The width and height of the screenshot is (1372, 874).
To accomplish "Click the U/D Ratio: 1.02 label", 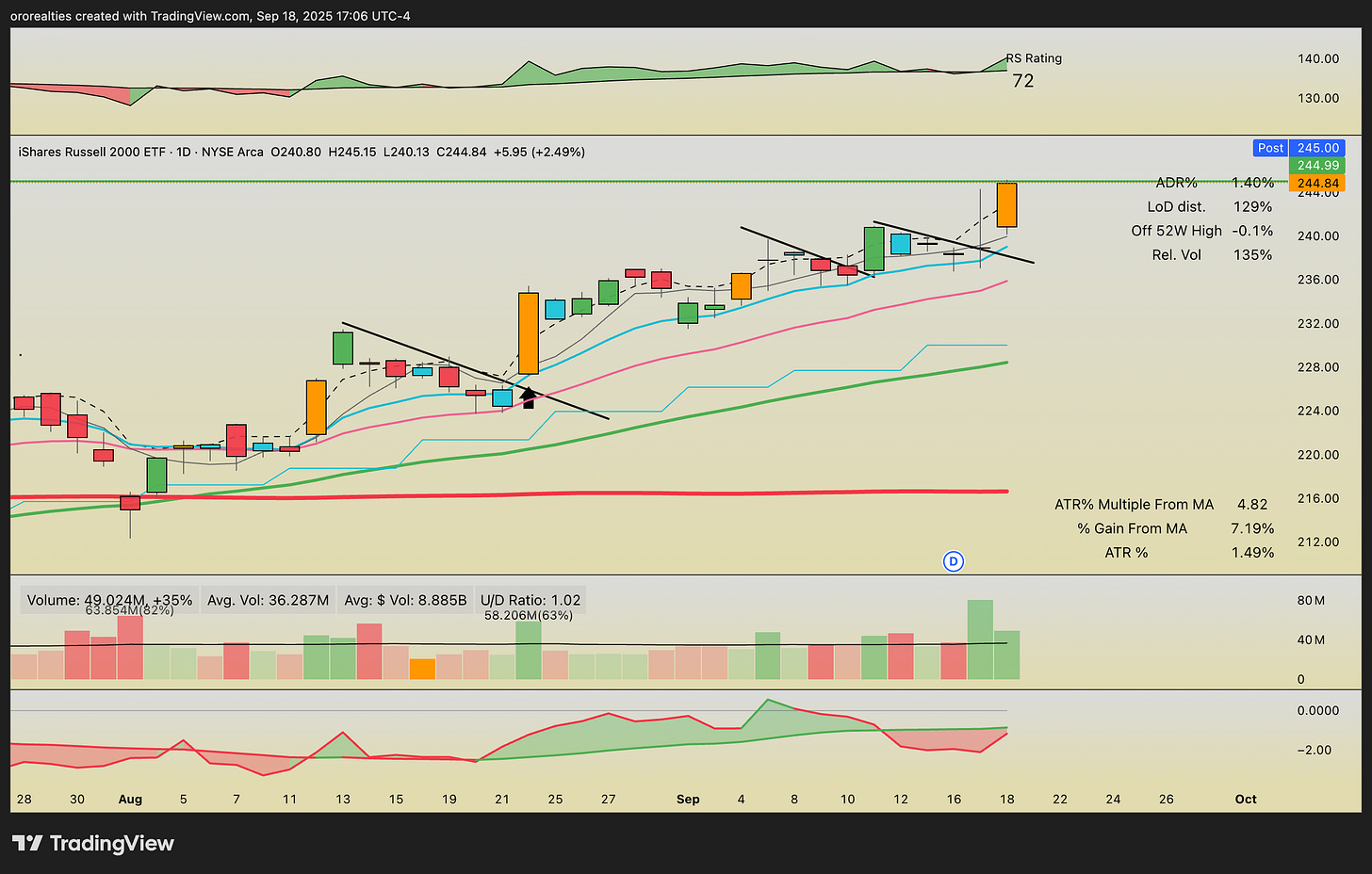I will pyautogui.click(x=531, y=600).
